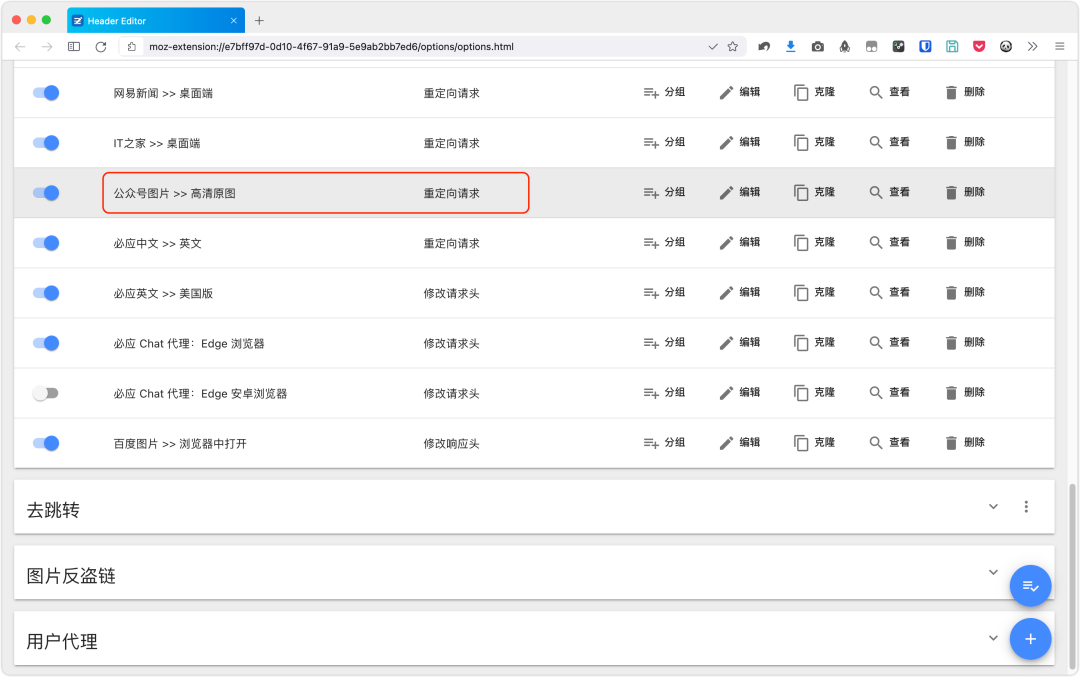The image size is (1080, 677).
Task: Click the blue batch select floating button
Action: [x=1030, y=586]
